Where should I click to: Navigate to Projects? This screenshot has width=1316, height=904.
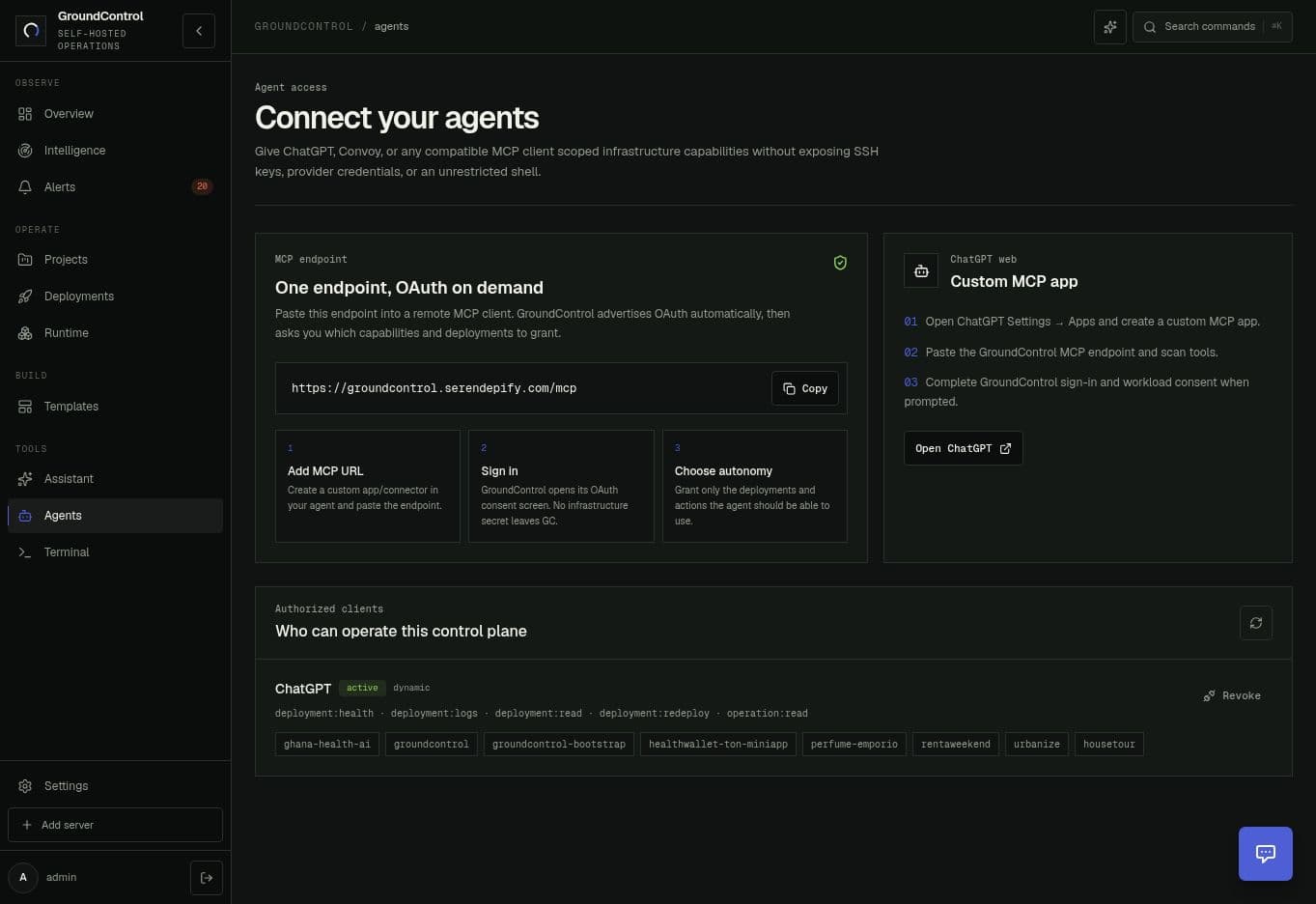tap(115, 260)
